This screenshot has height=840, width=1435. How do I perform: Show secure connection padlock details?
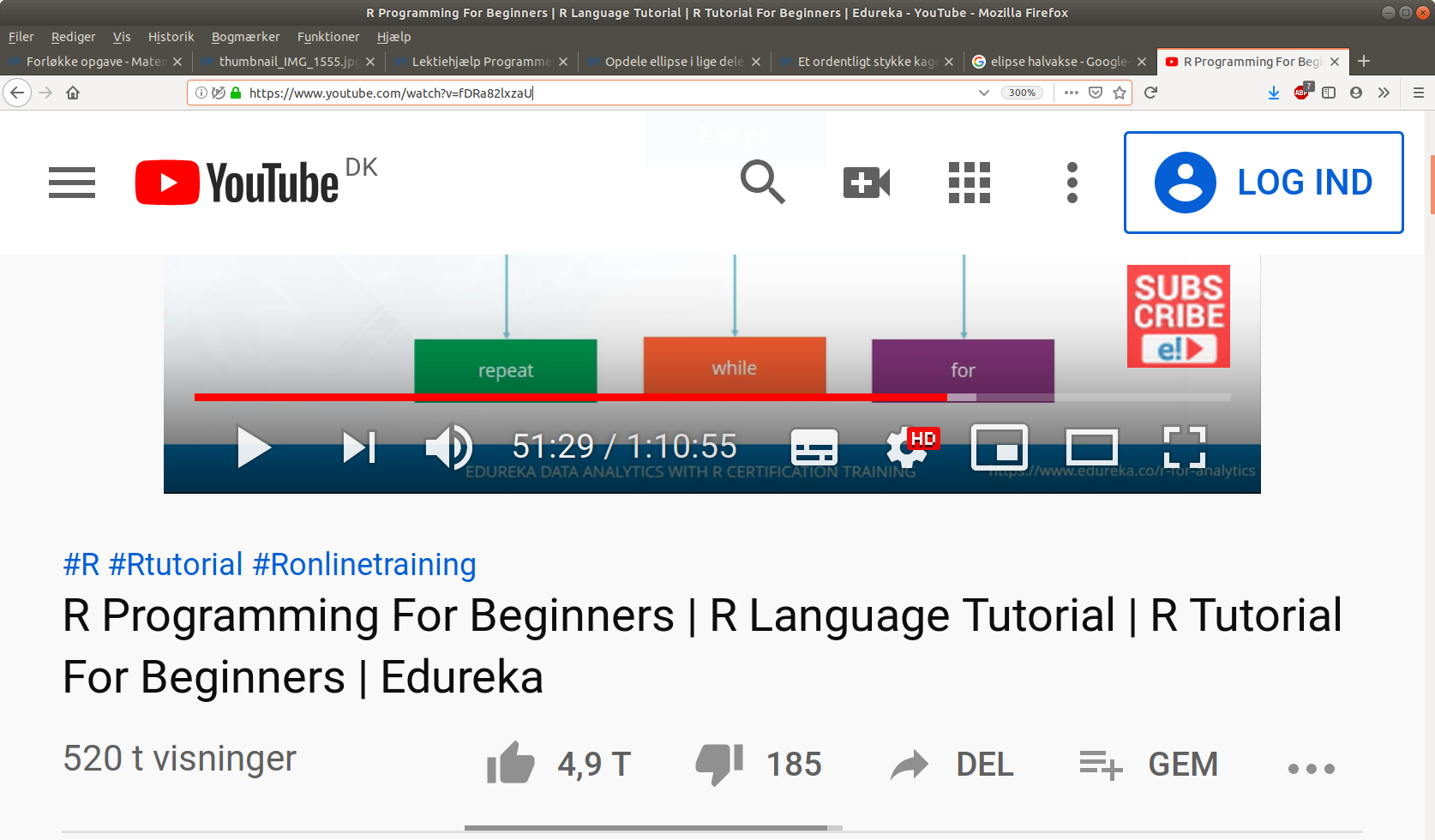click(x=236, y=93)
